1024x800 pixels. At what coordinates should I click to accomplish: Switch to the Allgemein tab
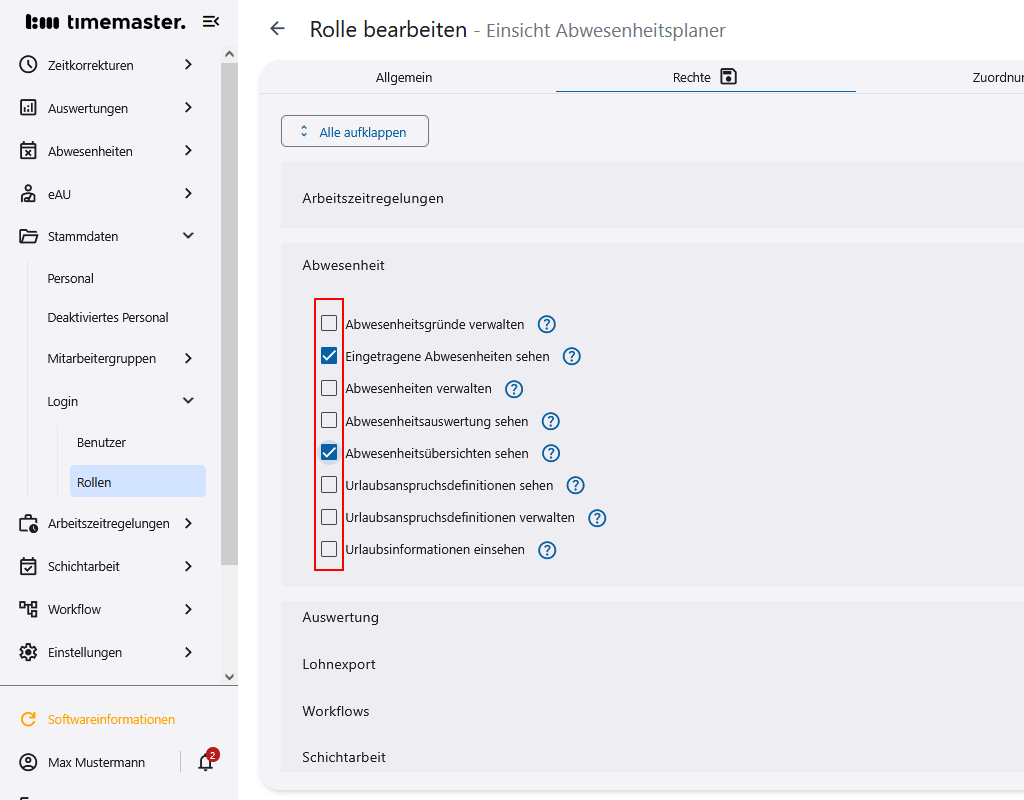click(404, 78)
